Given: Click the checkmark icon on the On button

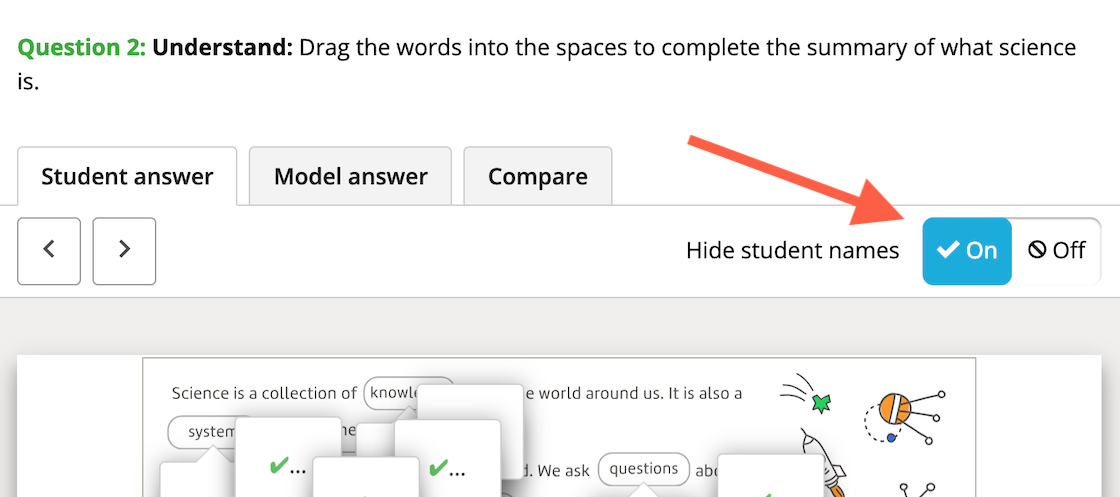Looking at the screenshot, I should 949,251.
